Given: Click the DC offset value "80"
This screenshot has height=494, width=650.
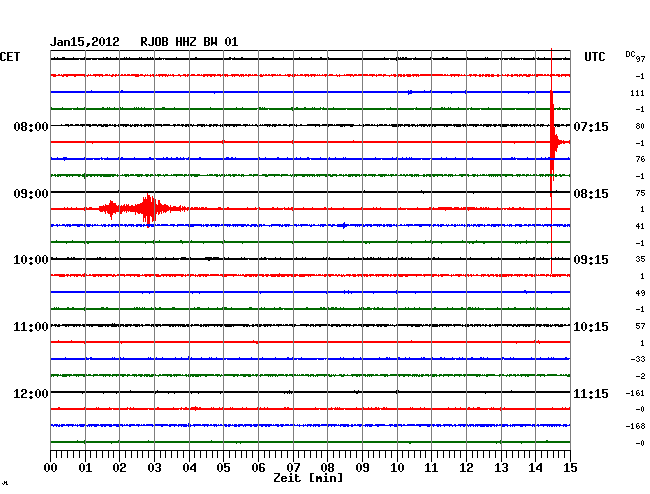Looking at the screenshot, I should pyautogui.click(x=640, y=126).
